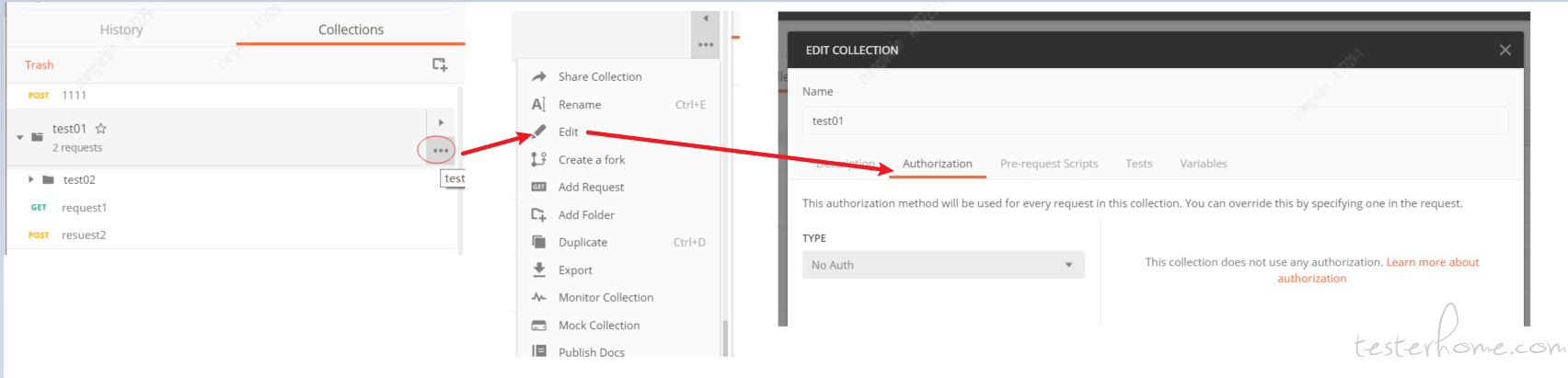
Task: Click the Export download icon
Action: 539,269
